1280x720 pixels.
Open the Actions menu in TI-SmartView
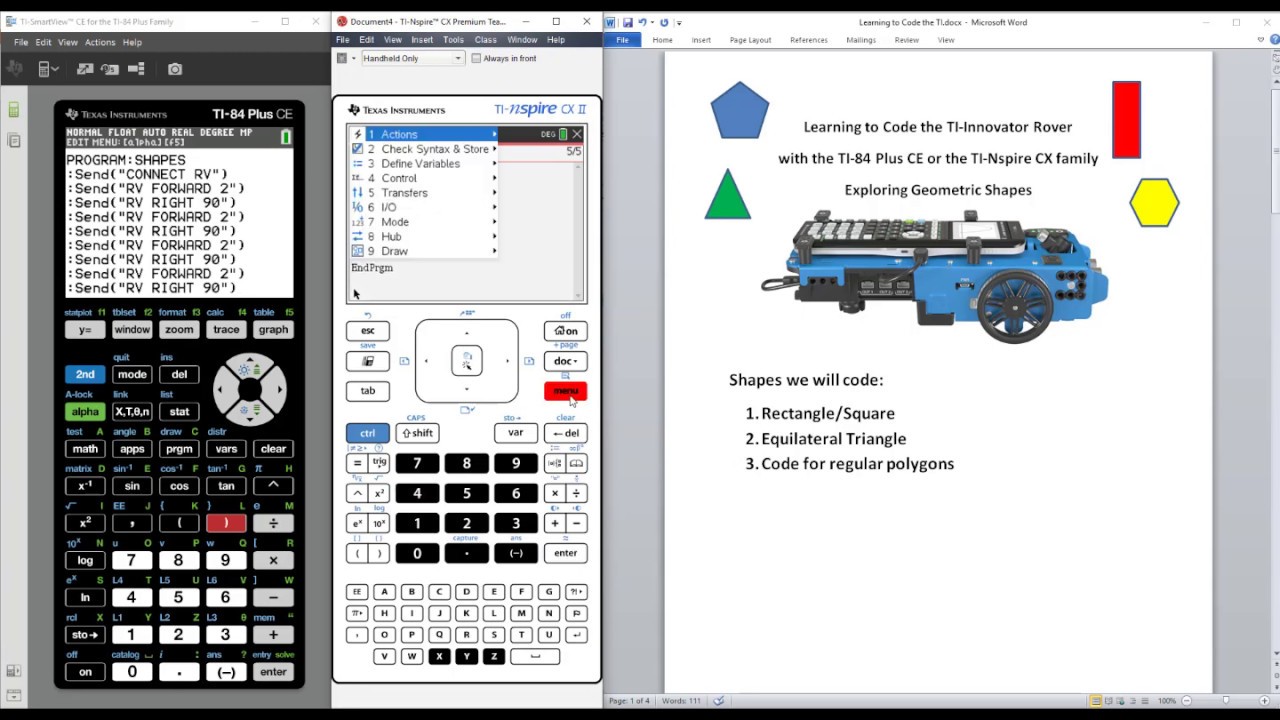pyautogui.click(x=100, y=42)
